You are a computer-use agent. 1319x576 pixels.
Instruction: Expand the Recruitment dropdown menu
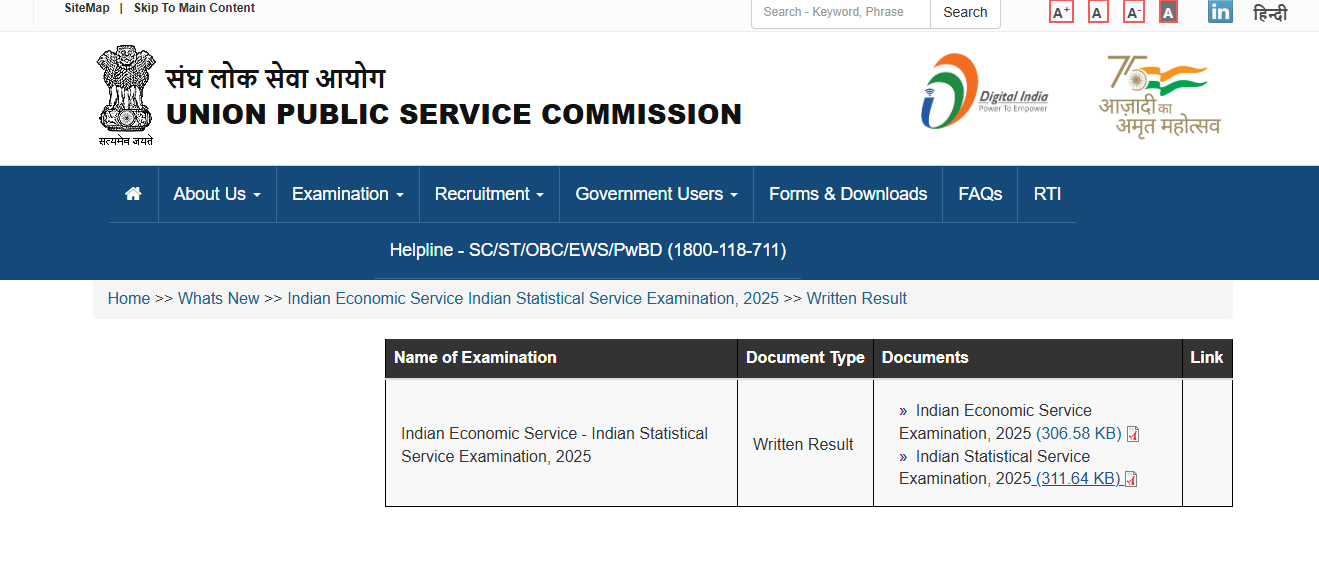click(x=489, y=194)
